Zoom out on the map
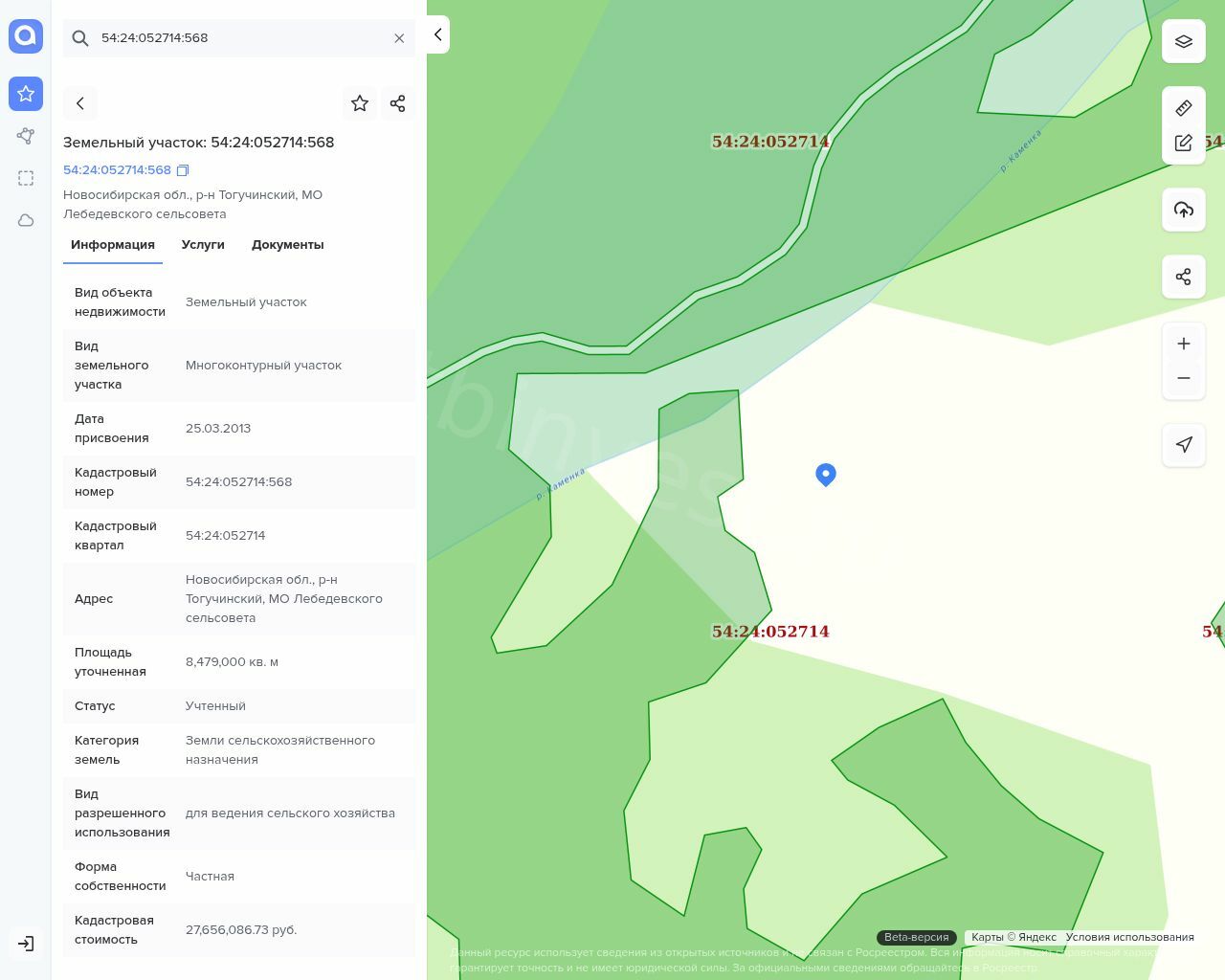1225x980 pixels. pos(1183,378)
